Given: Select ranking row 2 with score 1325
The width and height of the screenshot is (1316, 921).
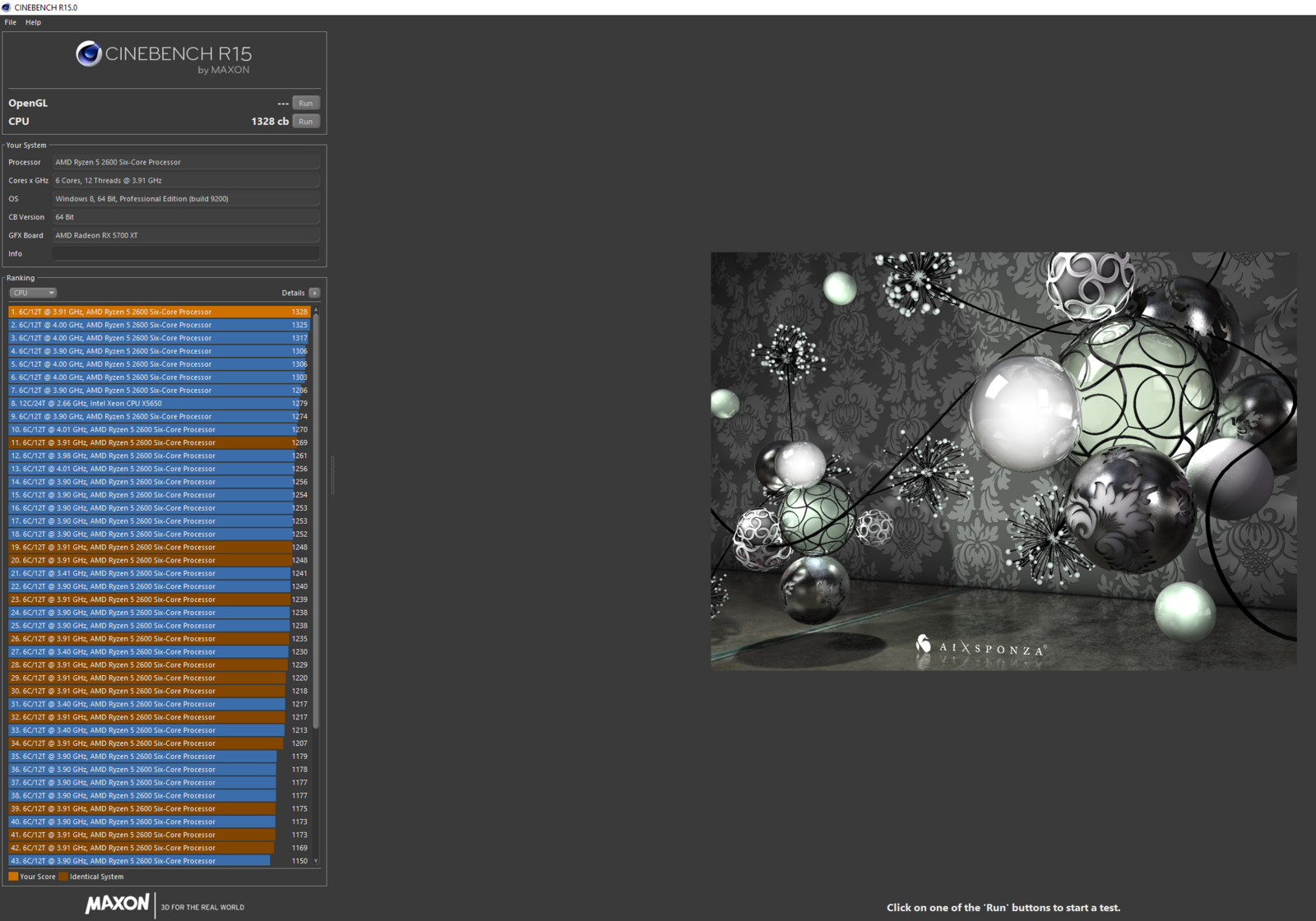Looking at the screenshot, I should (159, 325).
